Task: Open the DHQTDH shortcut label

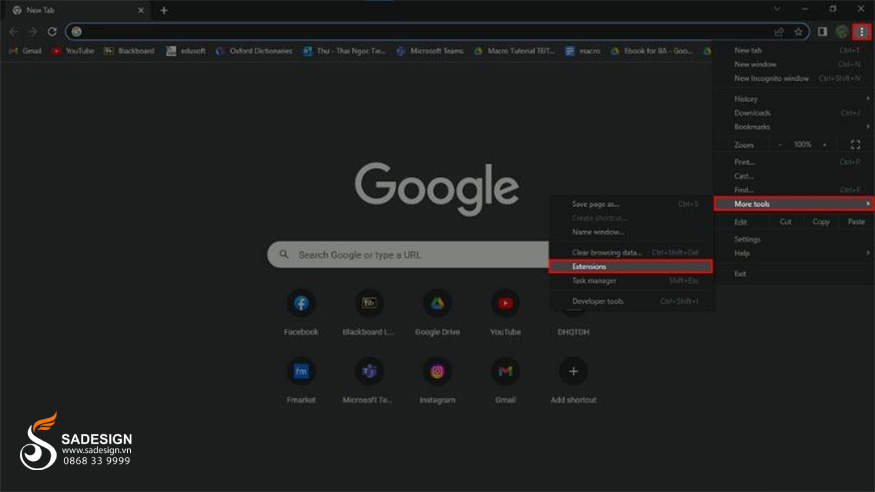Action: pos(573,332)
